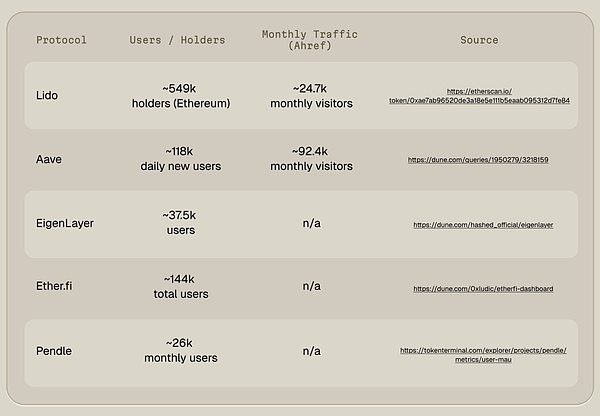
Task: Click the ~144k total users cell
Action: [x=180, y=287]
